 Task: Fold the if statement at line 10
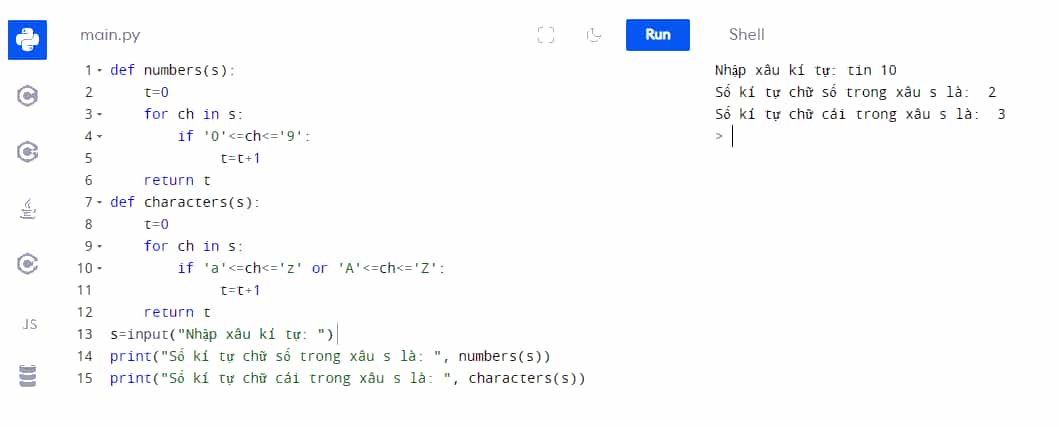99,268
